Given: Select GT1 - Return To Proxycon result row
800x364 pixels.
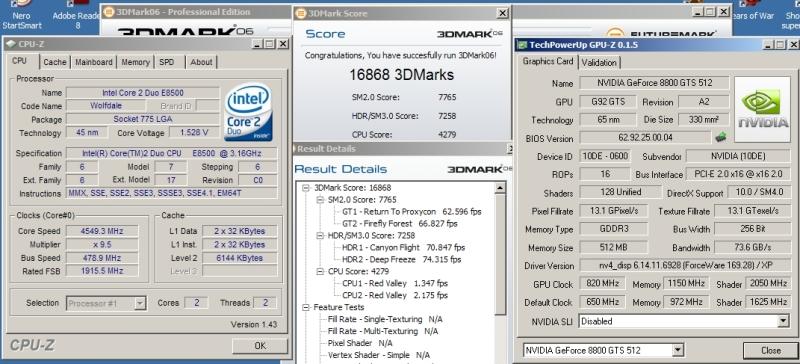Looking at the screenshot, I should (411, 211).
